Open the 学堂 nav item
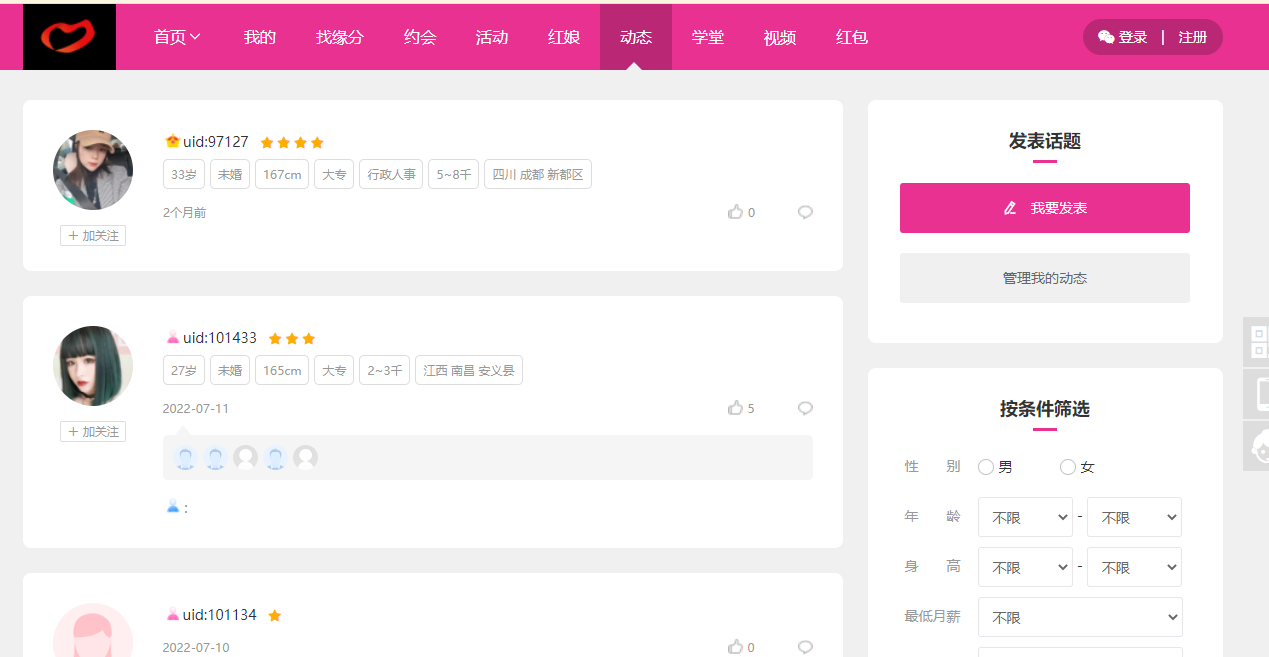1269x657 pixels. click(708, 37)
